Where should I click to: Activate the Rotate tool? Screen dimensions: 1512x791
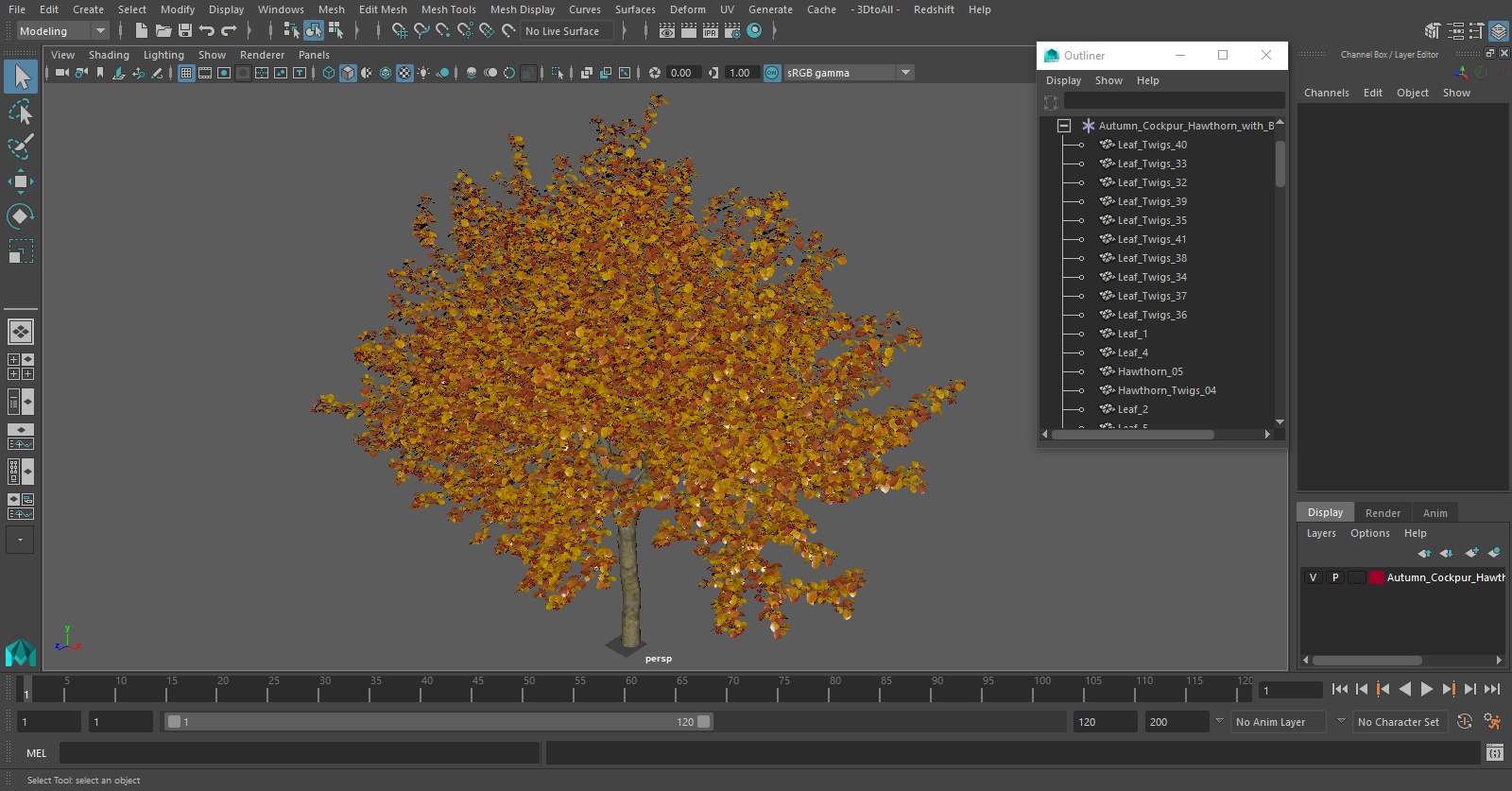point(21,216)
